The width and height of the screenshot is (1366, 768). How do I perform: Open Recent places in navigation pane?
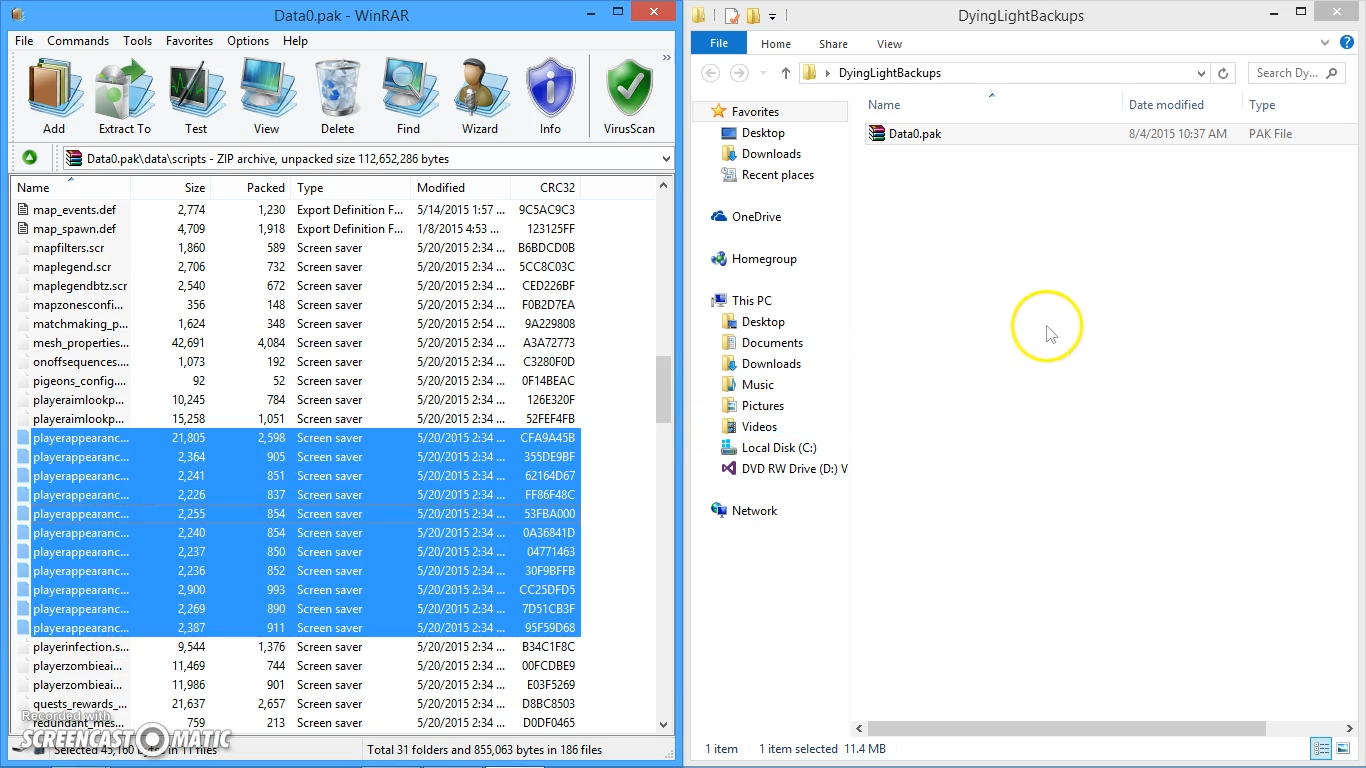(778, 175)
